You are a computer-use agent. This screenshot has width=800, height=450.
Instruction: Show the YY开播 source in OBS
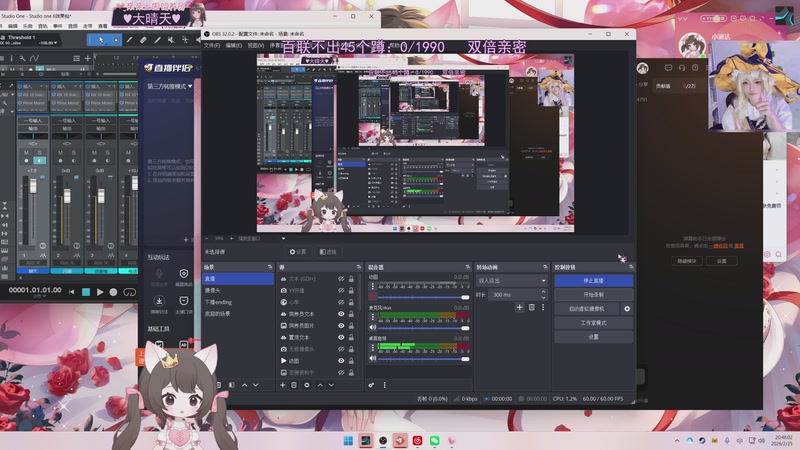[x=341, y=290]
